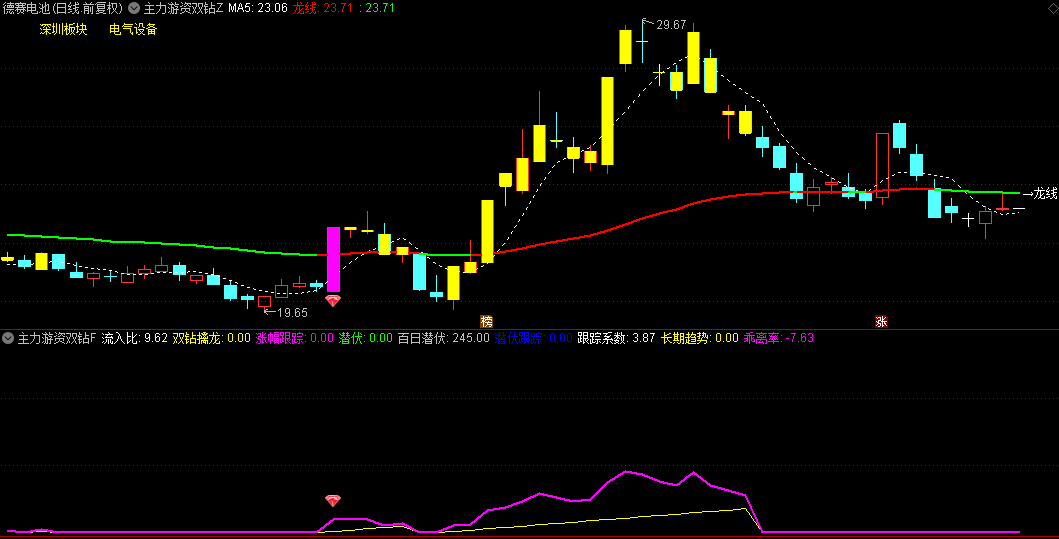Click the green 潜伏: 0.00 readout
The height and width of the screenshot is (539, 1059).
pyautogui.click(x=365, y=338)
